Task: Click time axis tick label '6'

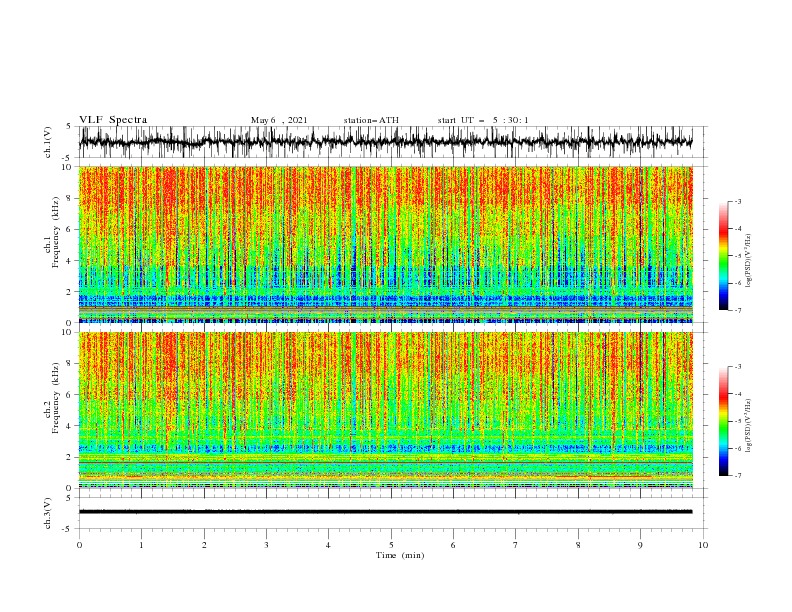Action: (x=453, y=545)
